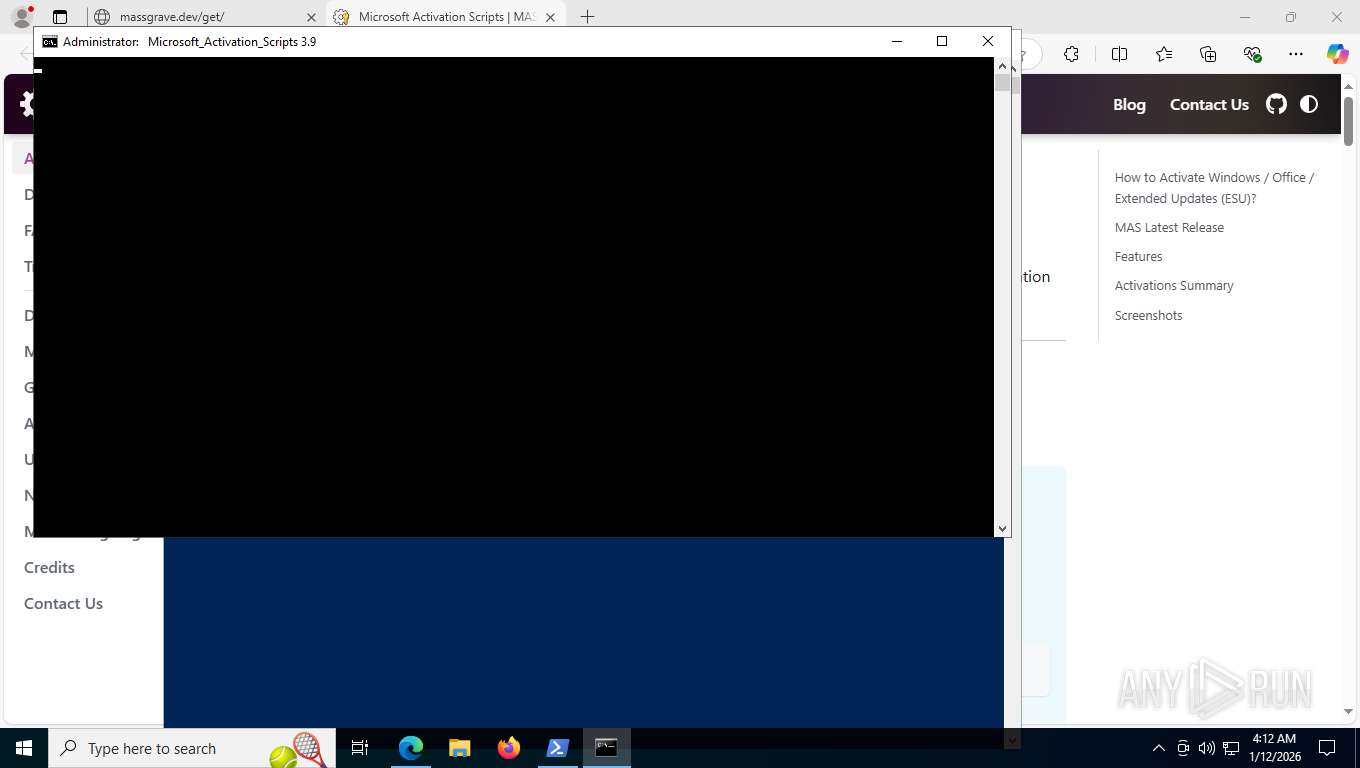Toggle the dark/light theme icon
This screenshot has height=768, width=1360.
(1309, 104)
